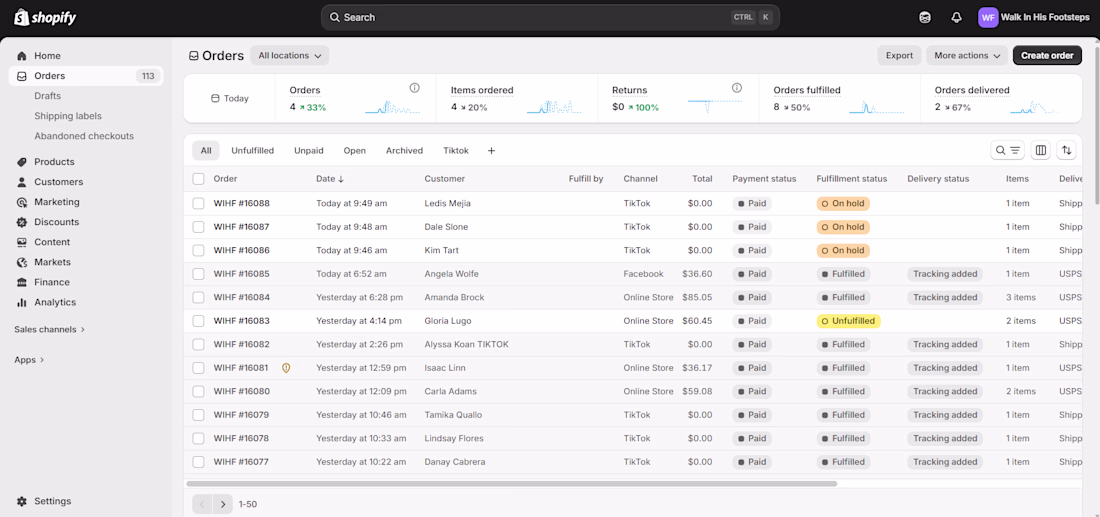Image resolution: width=1100 pixels, height=517 pixels.
Task: Click the Unfulfilled status badge
Action: (x=848, y=321)
